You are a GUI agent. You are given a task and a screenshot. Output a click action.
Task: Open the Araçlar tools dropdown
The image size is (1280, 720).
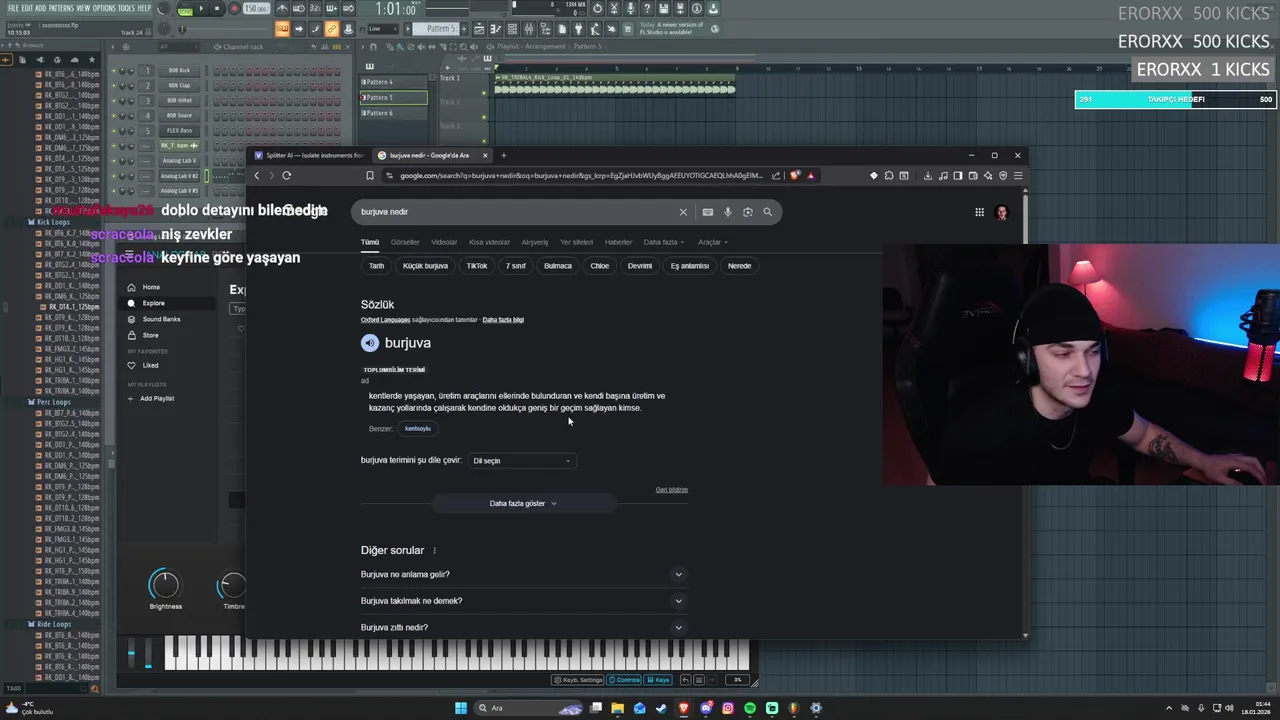[712, 242]
